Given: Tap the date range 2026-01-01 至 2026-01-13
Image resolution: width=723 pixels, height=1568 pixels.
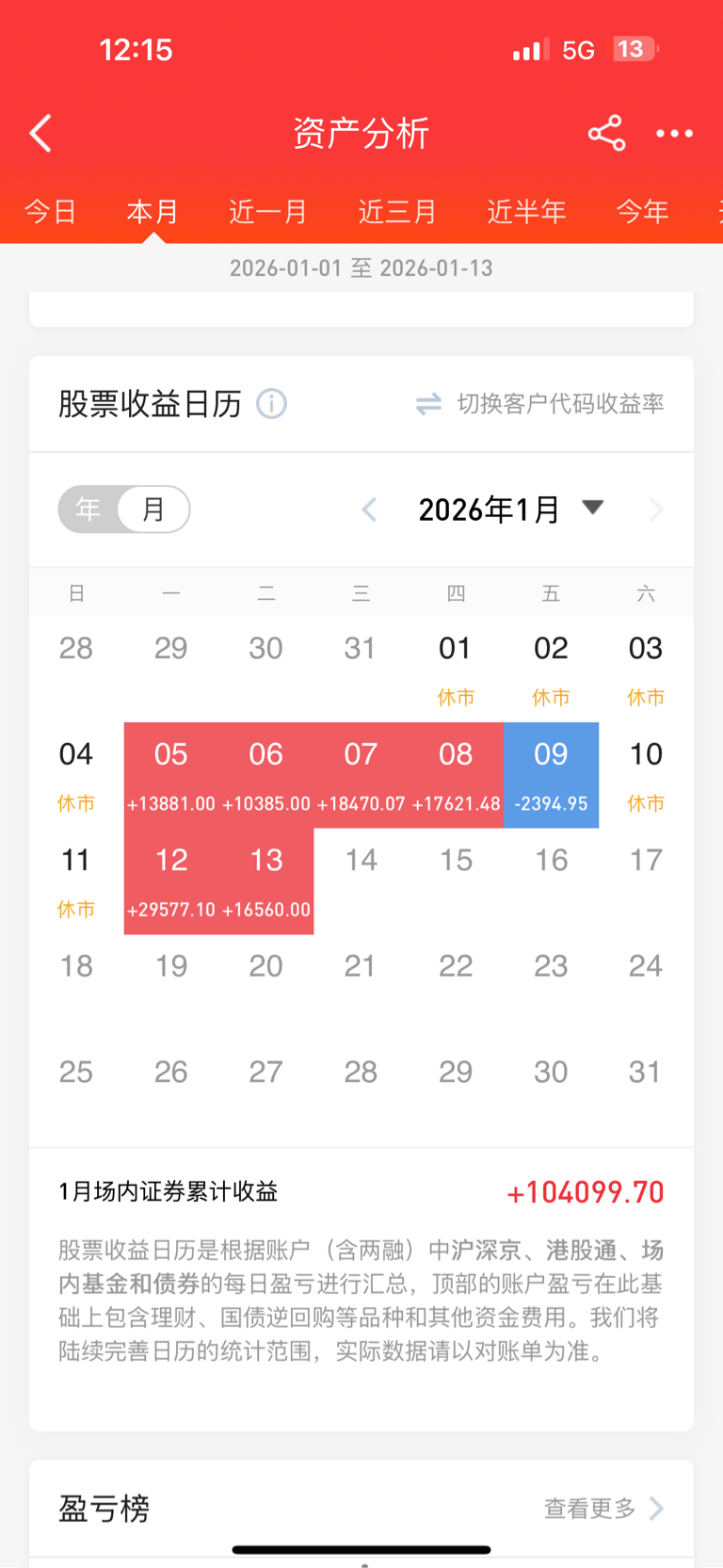Looking at the screenshot, I should click(361, 268).
